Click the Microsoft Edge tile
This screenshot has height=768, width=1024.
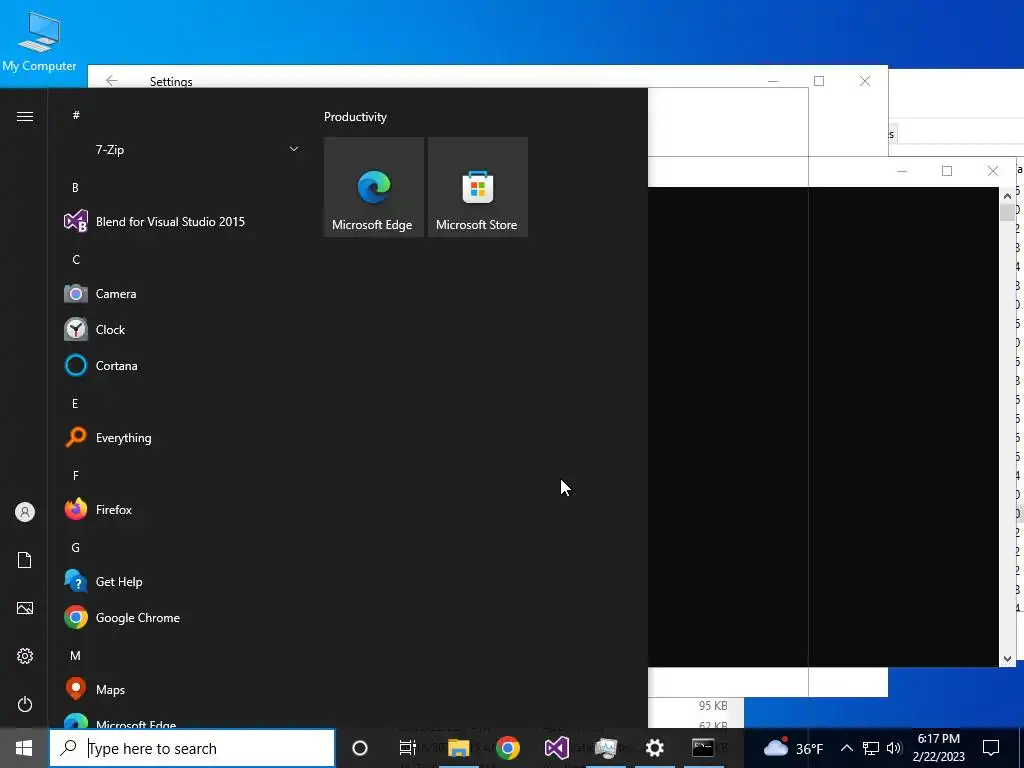click(374, 187)
